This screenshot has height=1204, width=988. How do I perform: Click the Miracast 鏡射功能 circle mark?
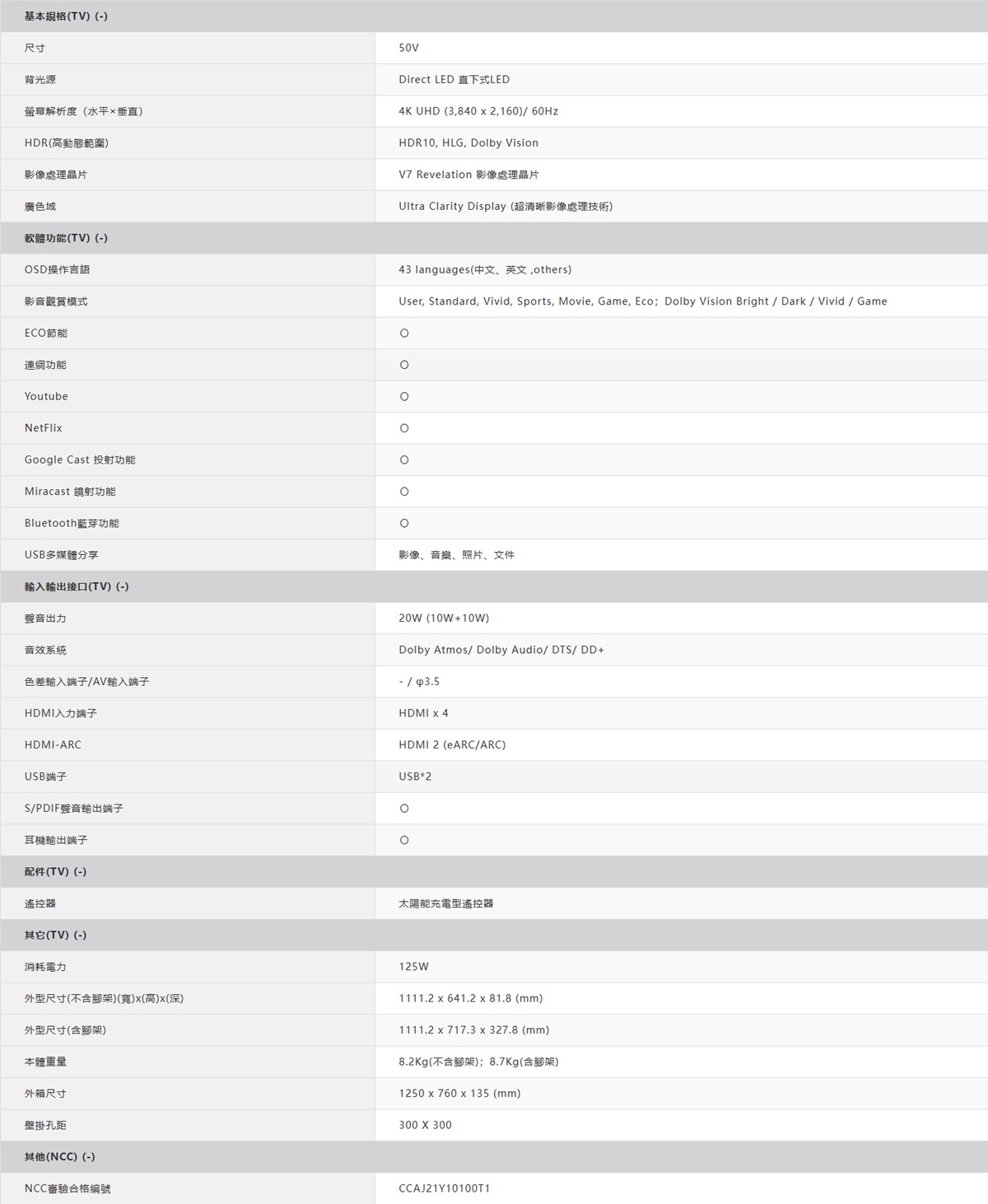coord(404,492)
